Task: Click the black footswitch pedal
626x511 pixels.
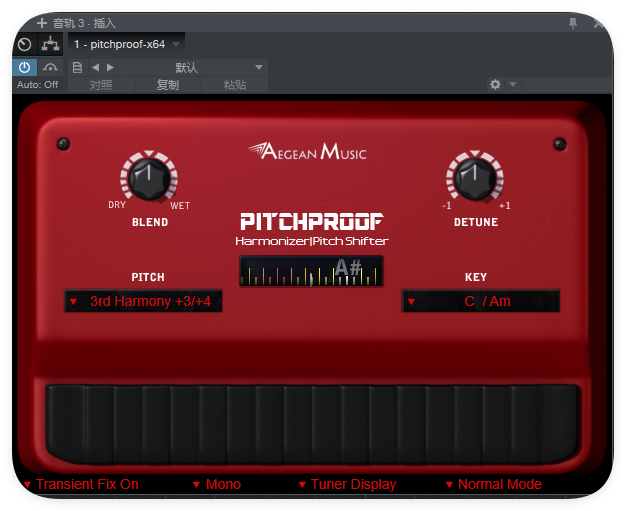Action: (313, 424)
